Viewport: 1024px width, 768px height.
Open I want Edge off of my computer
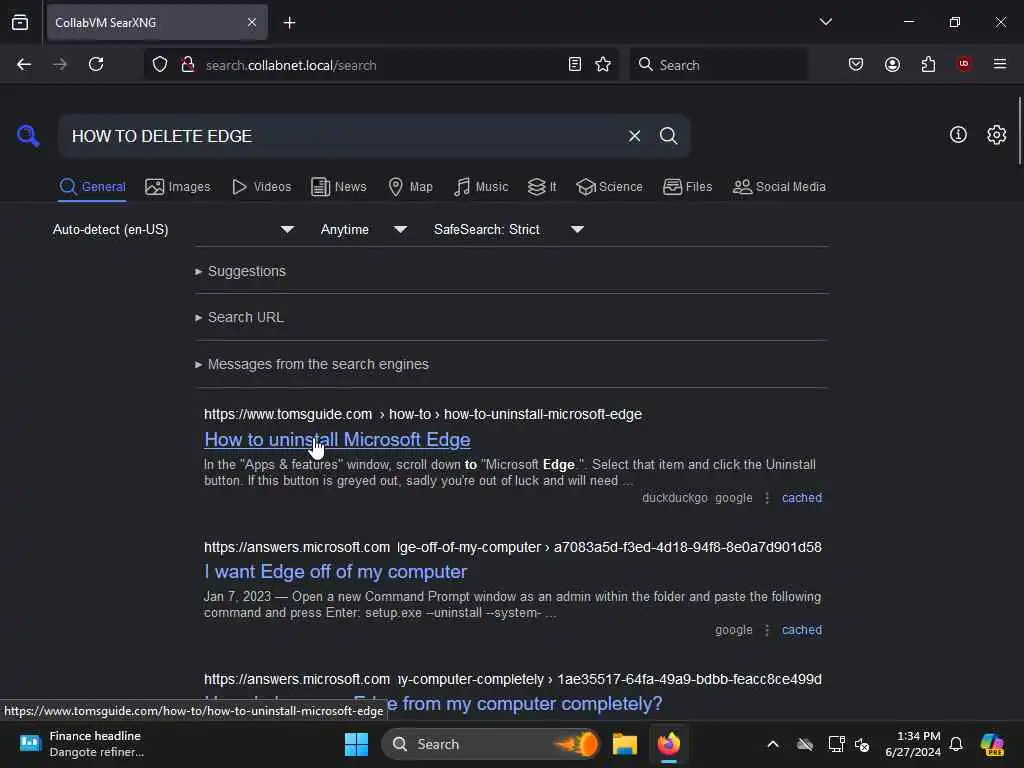click(335, 571)
